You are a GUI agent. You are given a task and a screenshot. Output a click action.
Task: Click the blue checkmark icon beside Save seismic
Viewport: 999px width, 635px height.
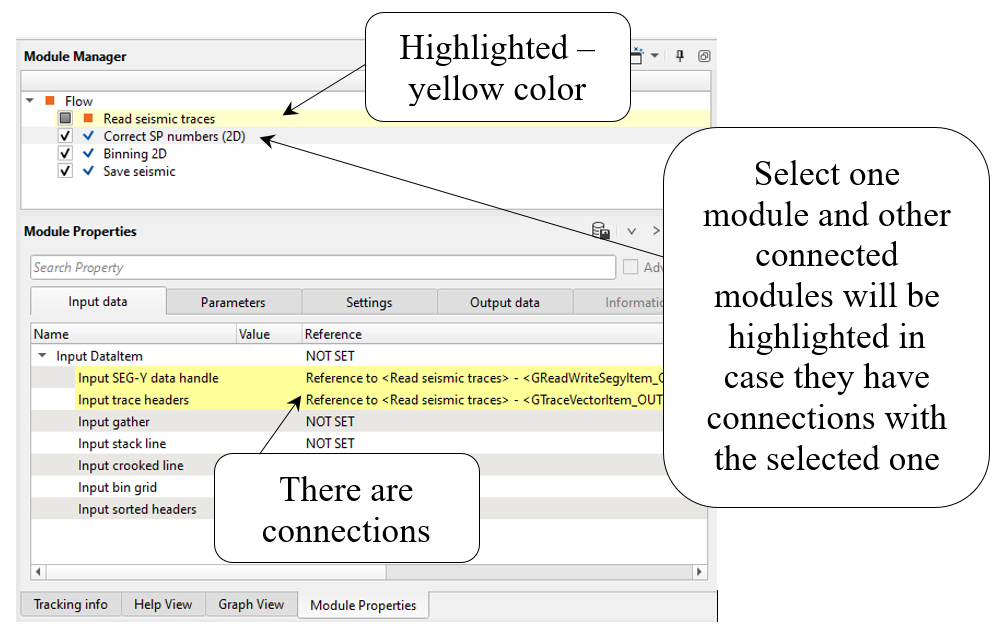(88, 171)
